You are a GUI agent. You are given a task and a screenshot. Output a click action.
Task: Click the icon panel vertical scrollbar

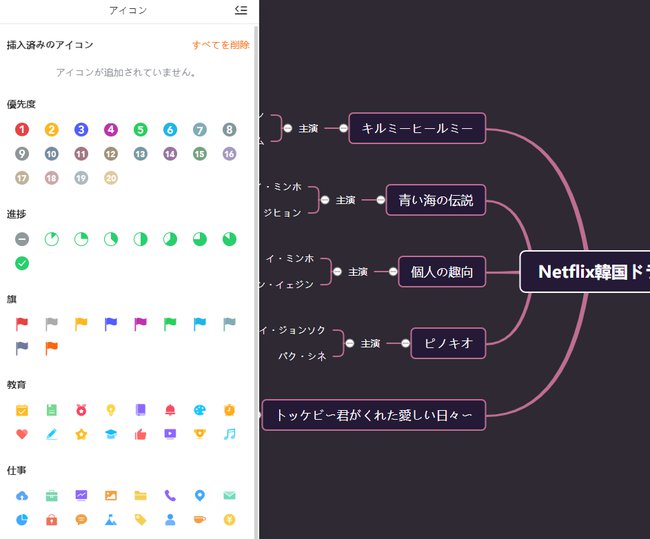pyautogui.click(x=256, y=282)
